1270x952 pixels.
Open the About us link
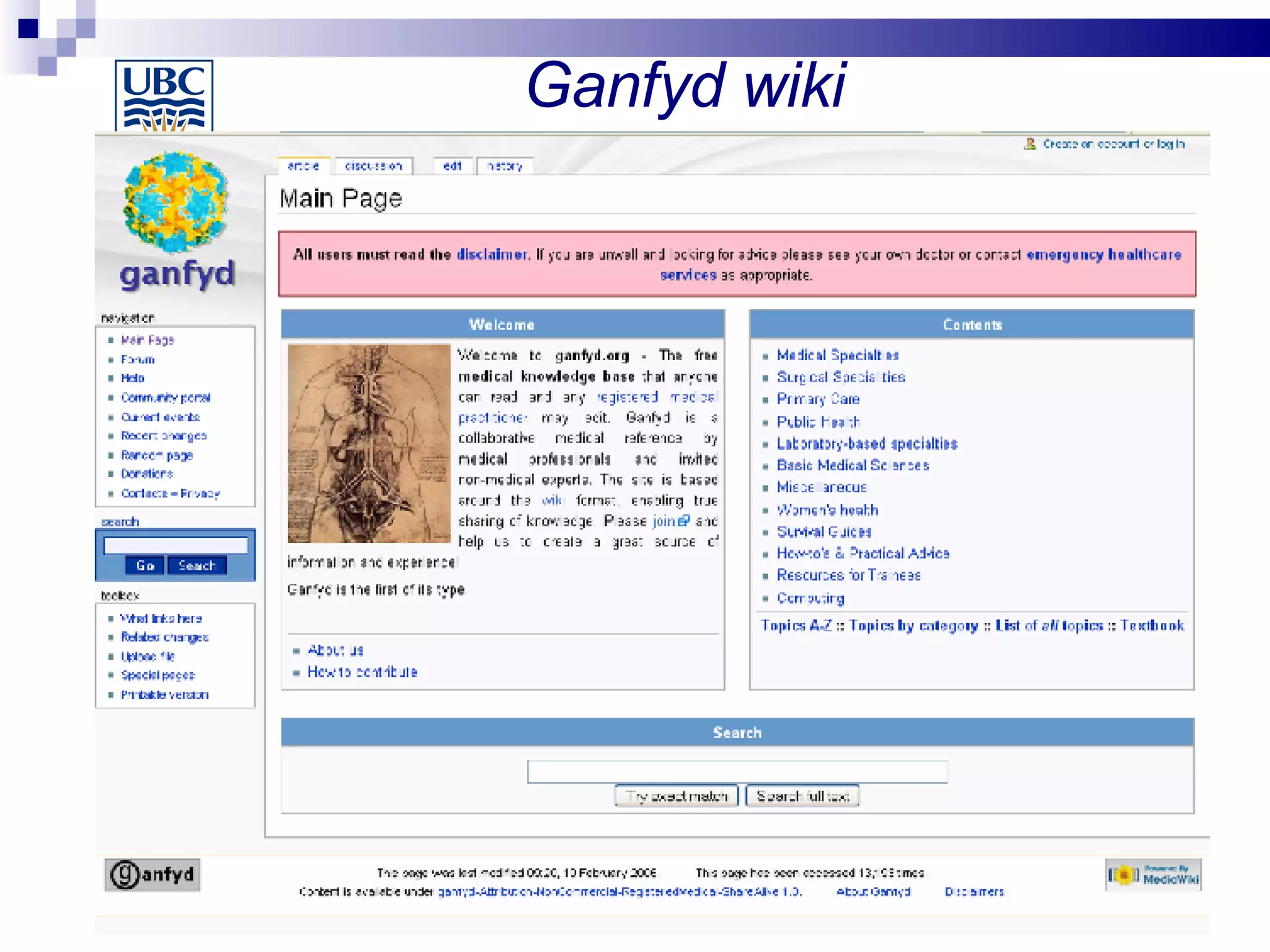tap(335, 650)
